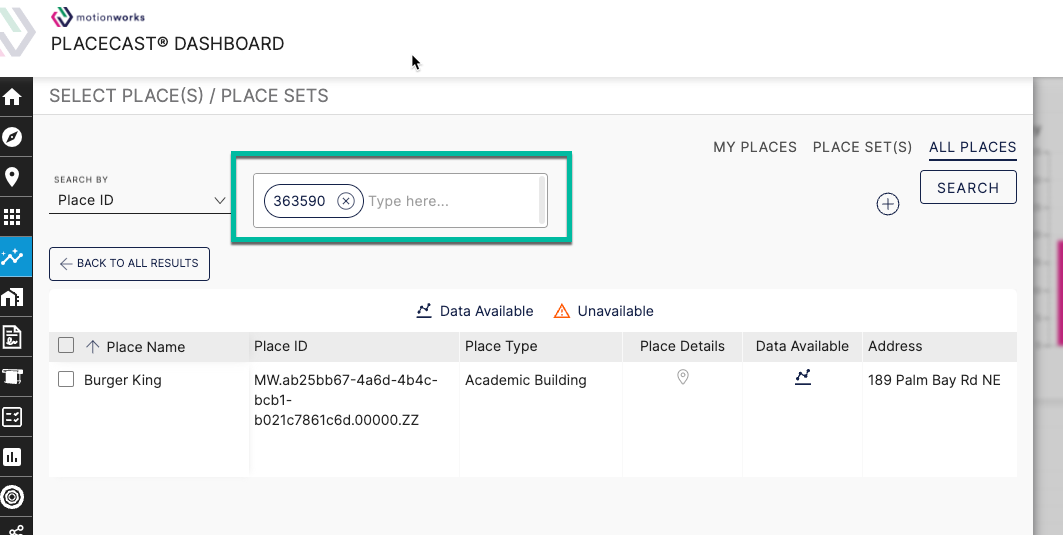This screenshot has height=535, width=1063.
Task: Go Back to All Results
Action: 129,264
